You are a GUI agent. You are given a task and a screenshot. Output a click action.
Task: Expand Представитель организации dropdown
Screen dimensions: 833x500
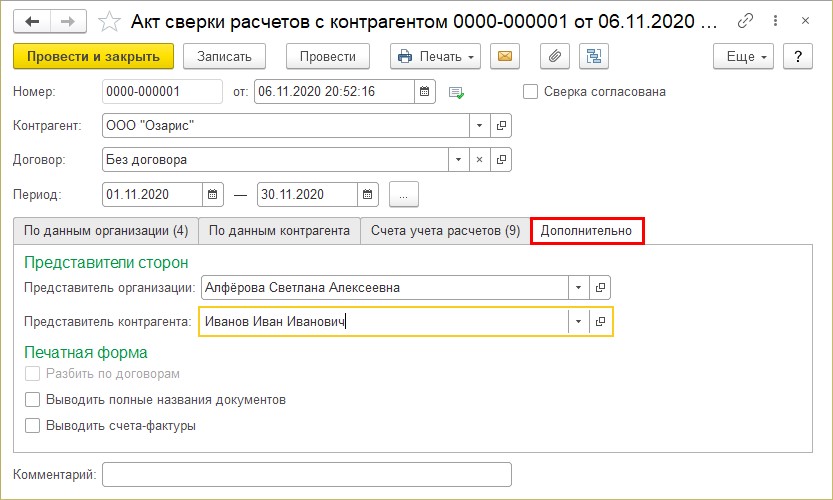point(579,287)
